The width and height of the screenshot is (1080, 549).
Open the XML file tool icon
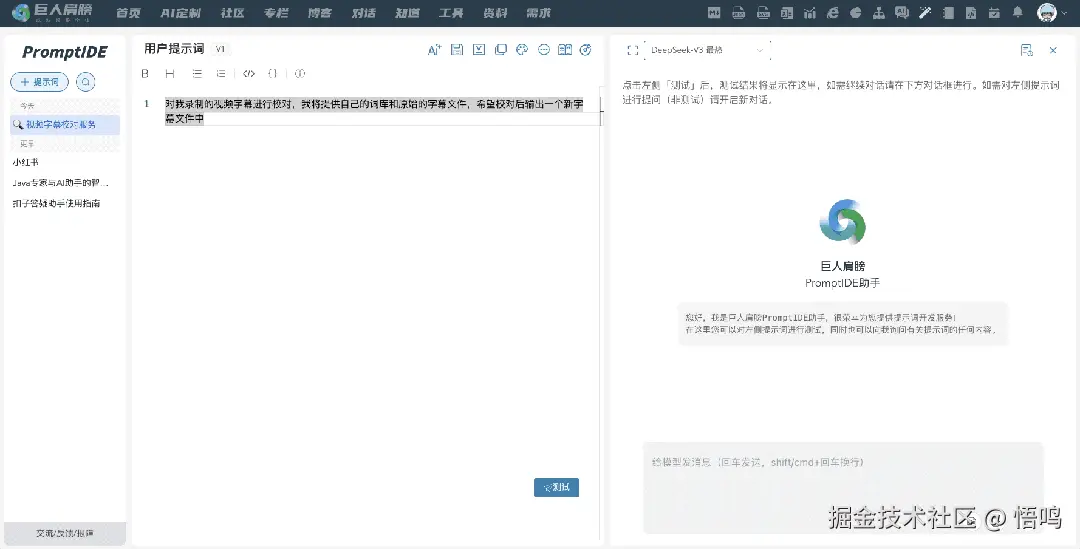coord(763,12)
